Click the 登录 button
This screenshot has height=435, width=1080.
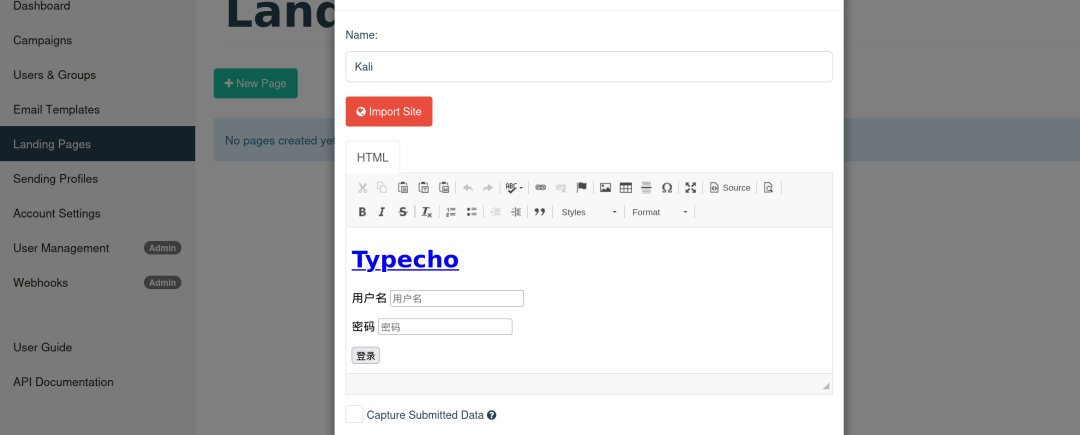[x=366, y=356]
